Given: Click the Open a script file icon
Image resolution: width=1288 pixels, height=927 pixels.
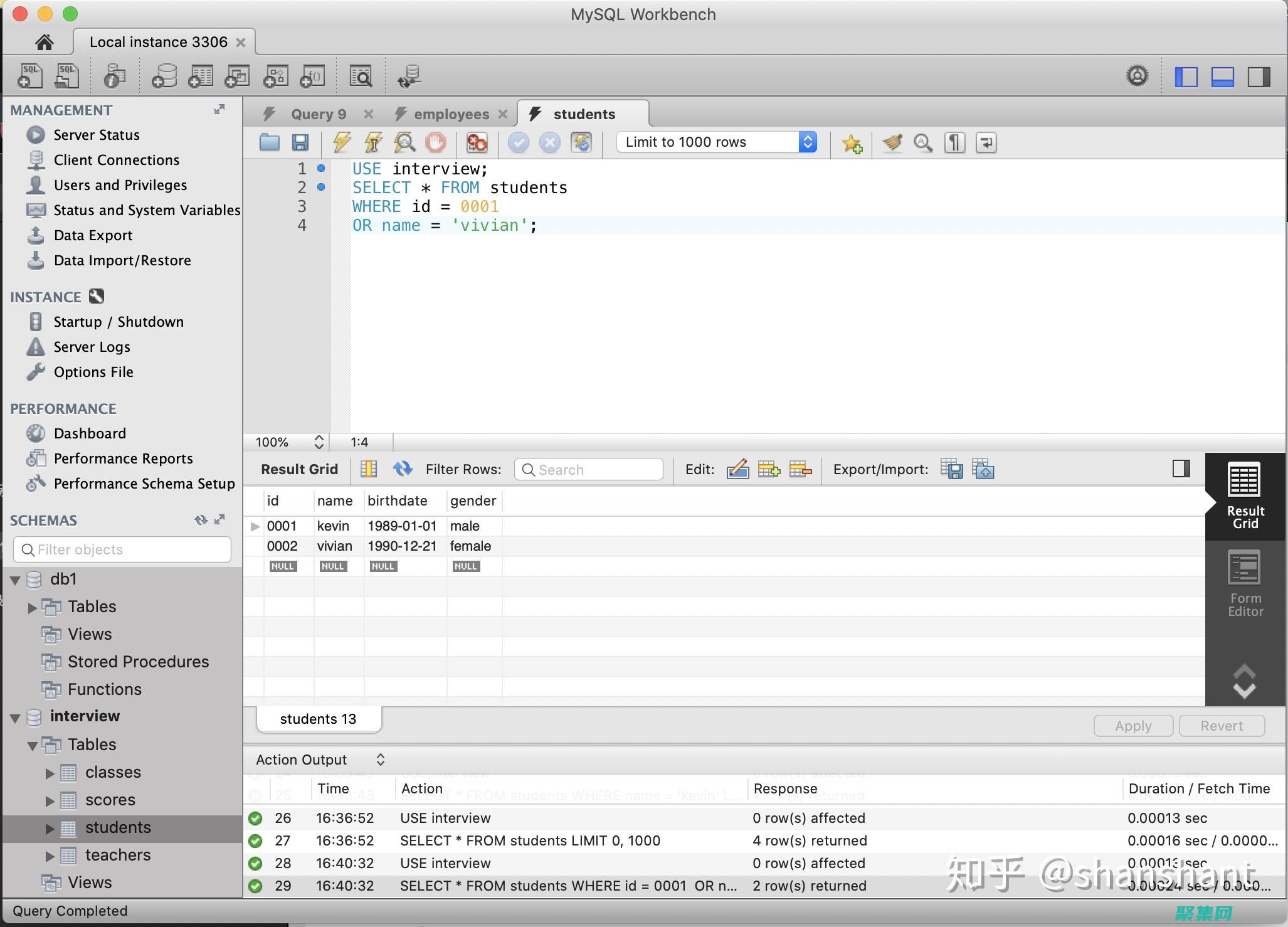Looking at the screenshot, I should [x=270, y=142].
